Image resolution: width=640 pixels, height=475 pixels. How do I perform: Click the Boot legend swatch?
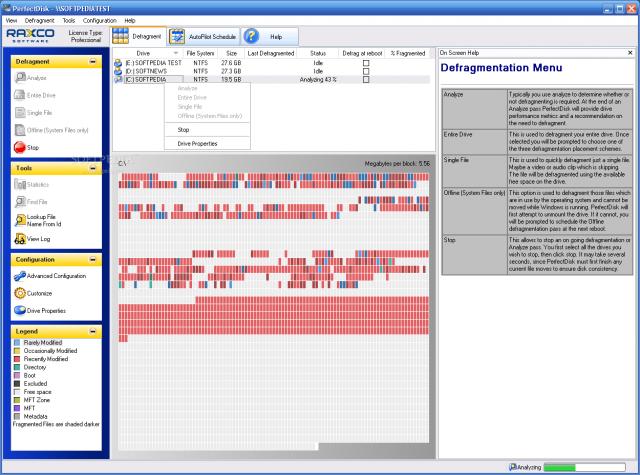click(x=17, y=375)
